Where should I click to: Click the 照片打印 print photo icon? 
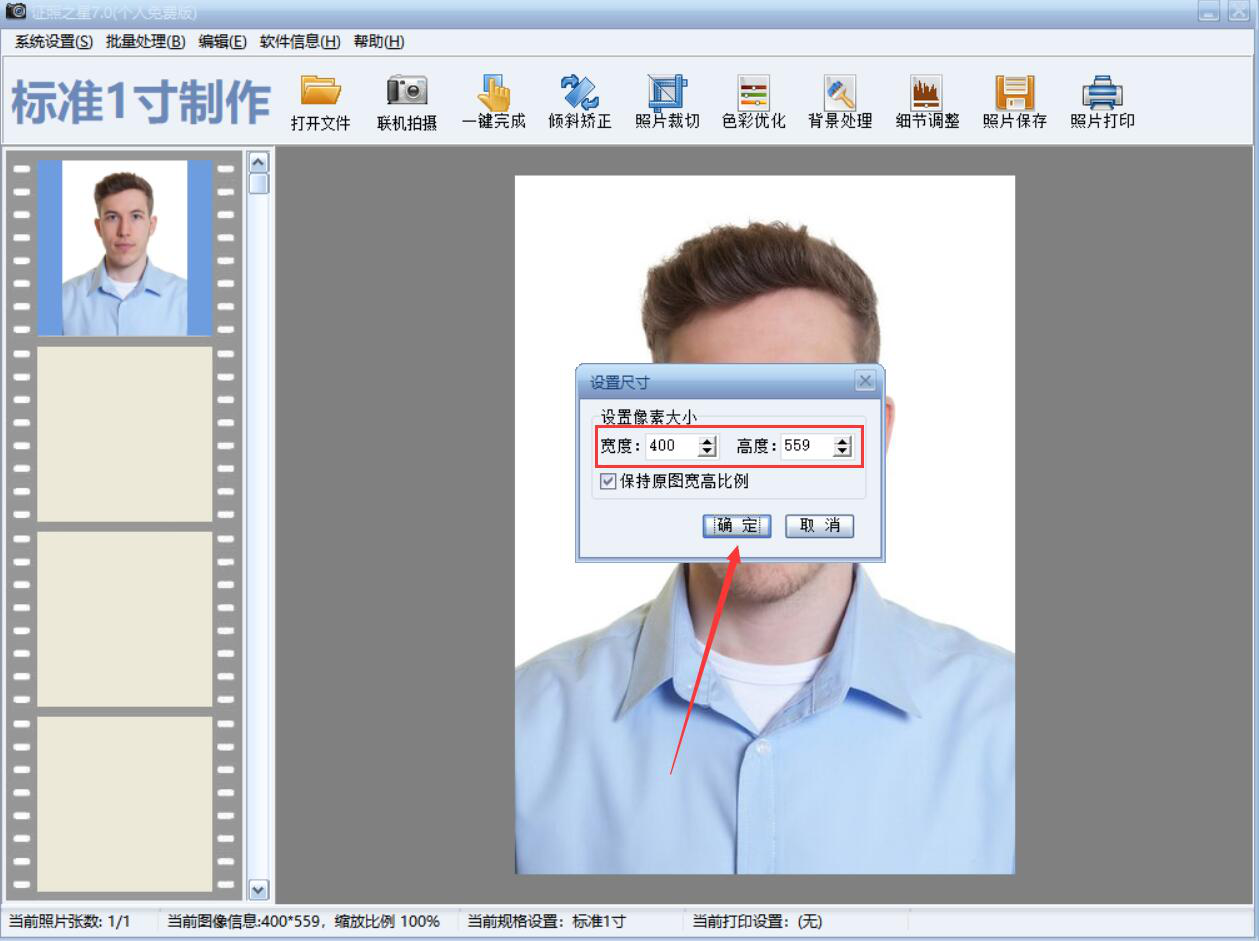pos(1102,93)
